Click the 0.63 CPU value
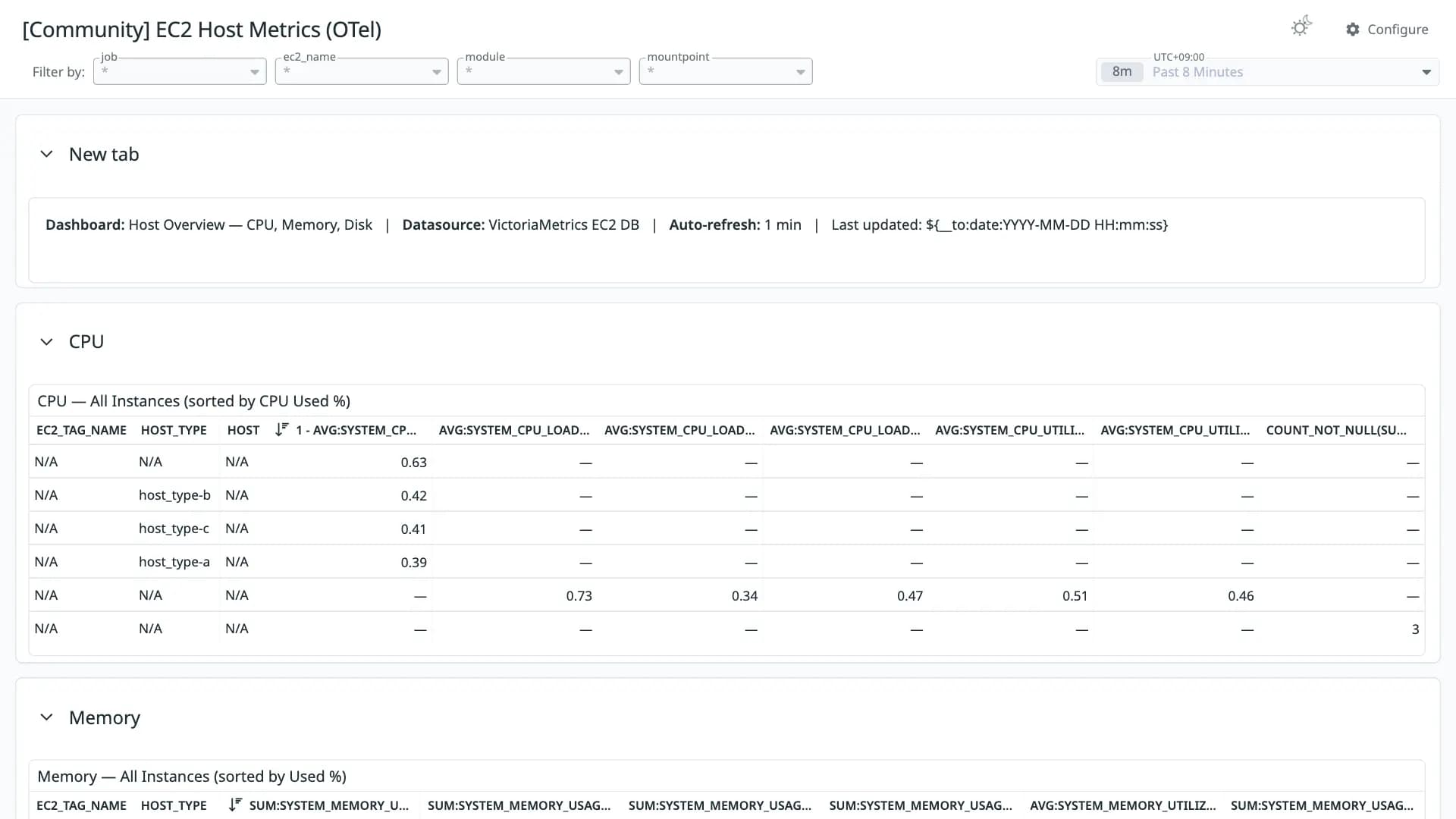The height and width of the screenshot is (819, 1456). (413, 463)
